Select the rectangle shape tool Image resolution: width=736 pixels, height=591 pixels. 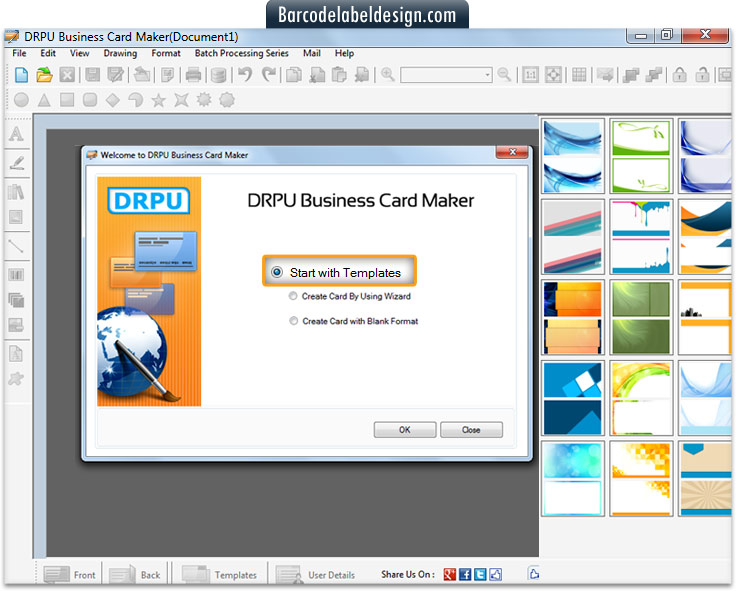coord(67,100)
